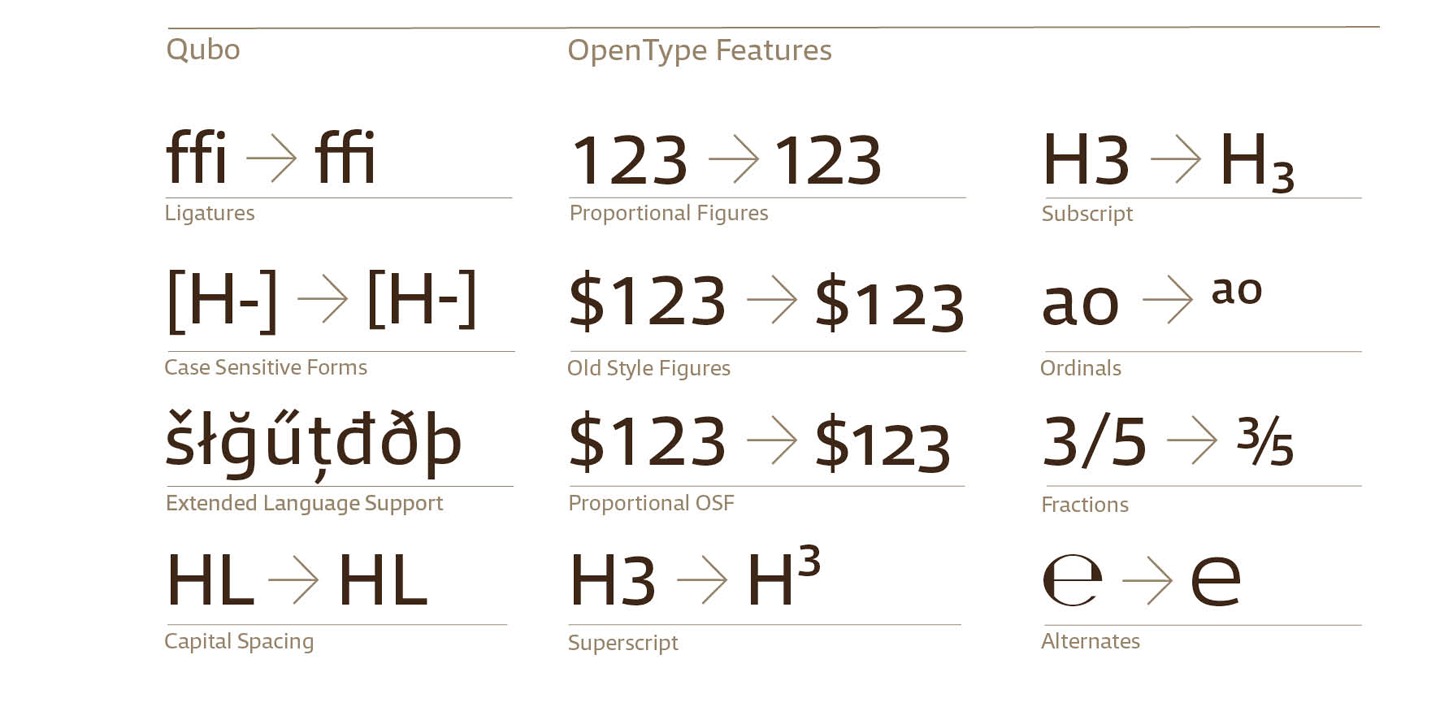Image resolution: width=1440 pixels, height=720 pixels.
Task: Click the arrow in the Old Style Figures example
Action: click(x=771, y=299)
